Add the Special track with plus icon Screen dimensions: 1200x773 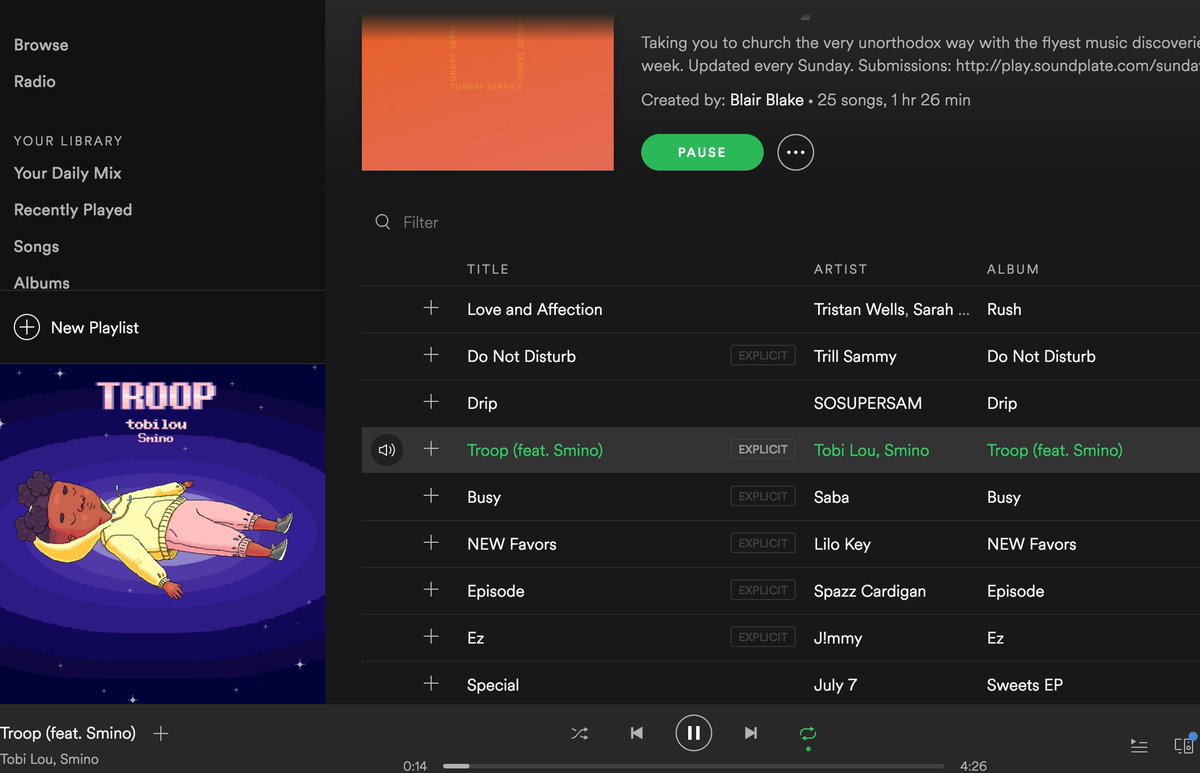[431, 685]
